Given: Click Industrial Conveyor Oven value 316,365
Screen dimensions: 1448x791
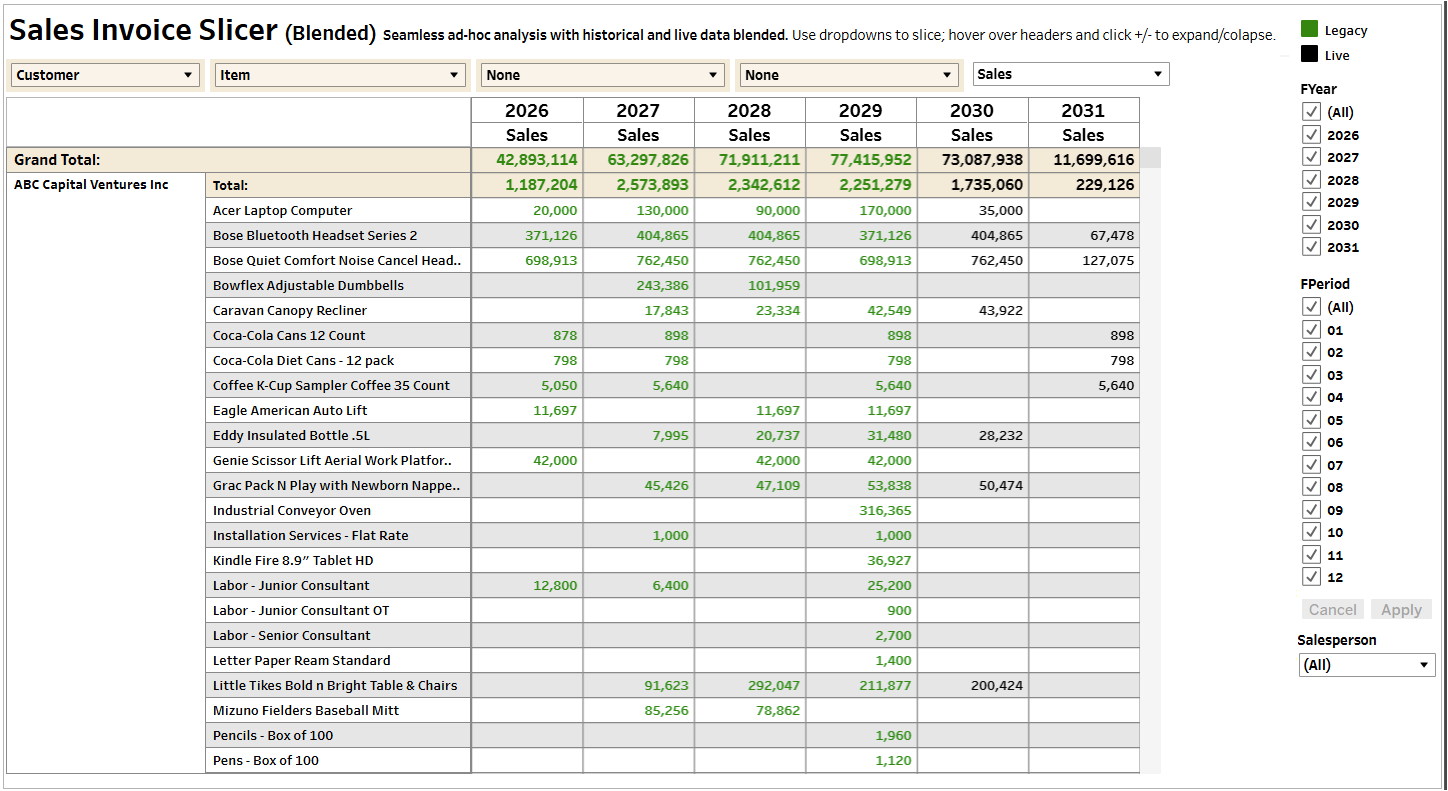Looking at the screenshot, I should pyautogui.click(x=885, y=510).
